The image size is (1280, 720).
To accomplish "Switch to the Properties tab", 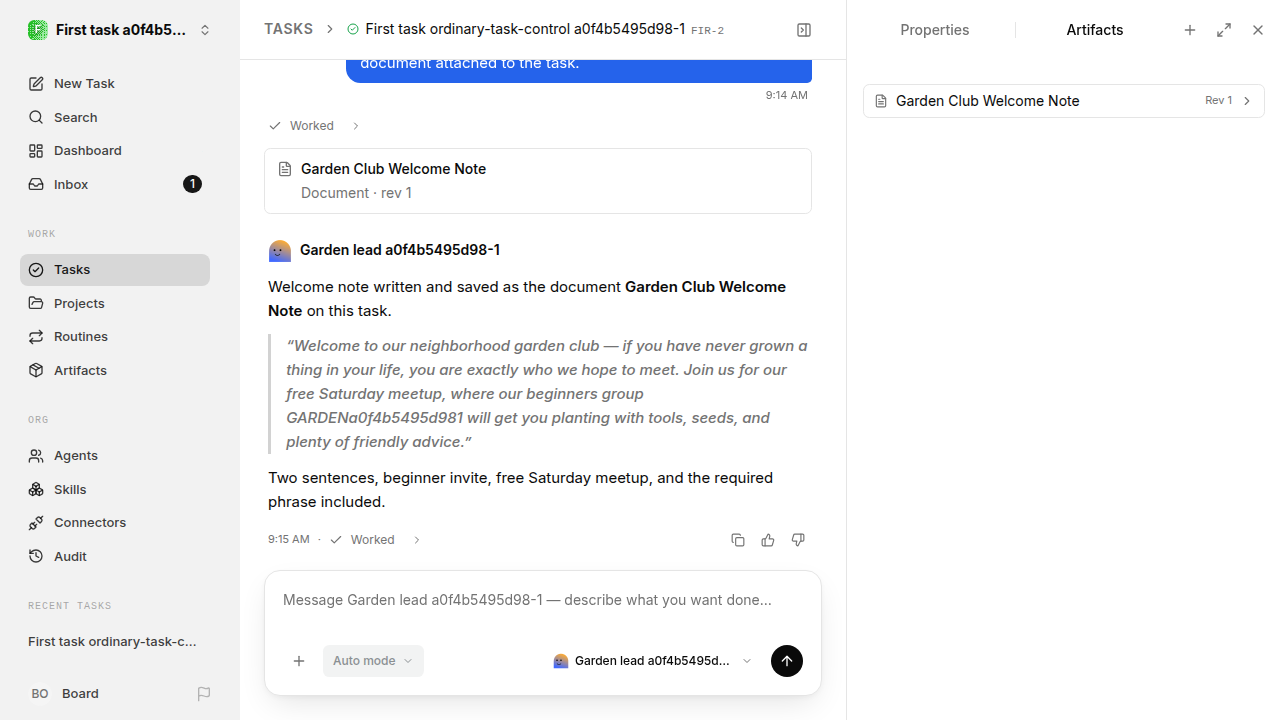I will pyautogui.click(x=935, y=30).
